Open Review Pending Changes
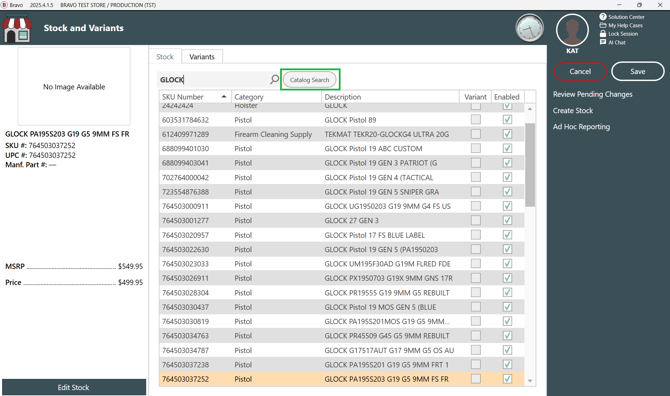This screenshot has height=396, width=670. (592, 94)
